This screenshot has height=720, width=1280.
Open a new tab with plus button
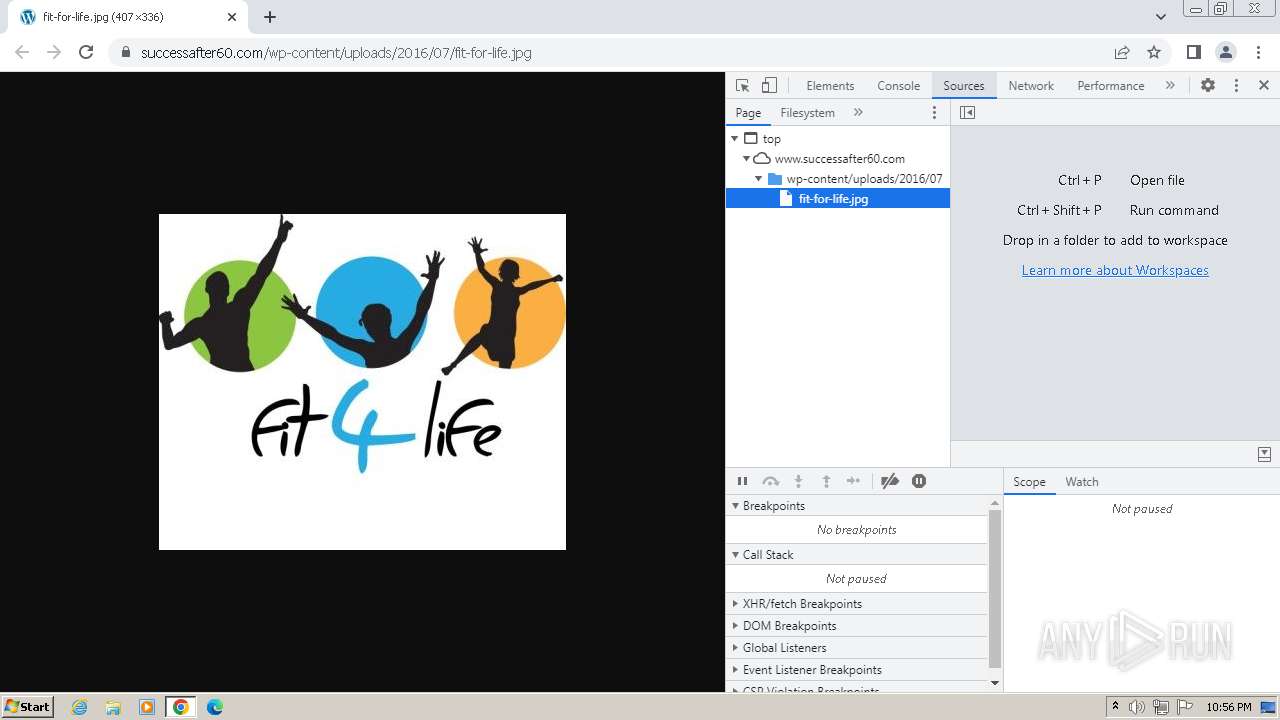(x=270, y=17)
